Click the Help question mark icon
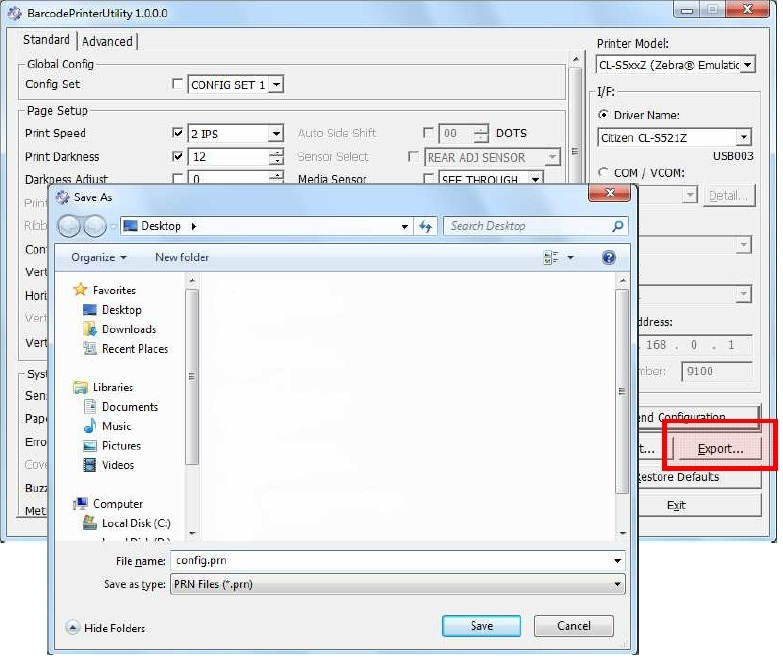The width and height of the screenshot is (783, 659). [x=609, y=257]
